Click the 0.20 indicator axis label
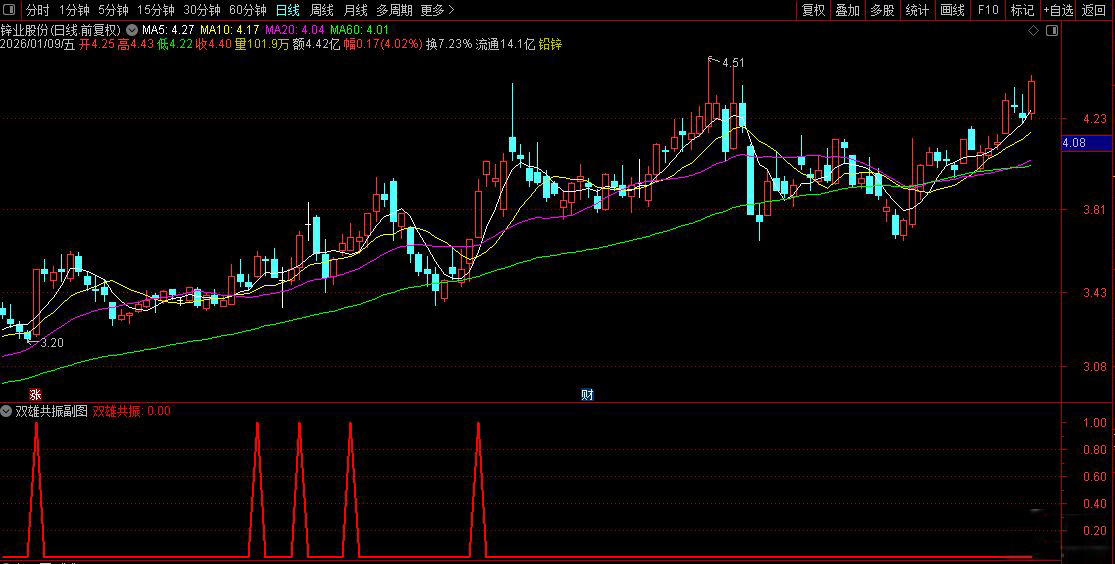 point(1094,531)
